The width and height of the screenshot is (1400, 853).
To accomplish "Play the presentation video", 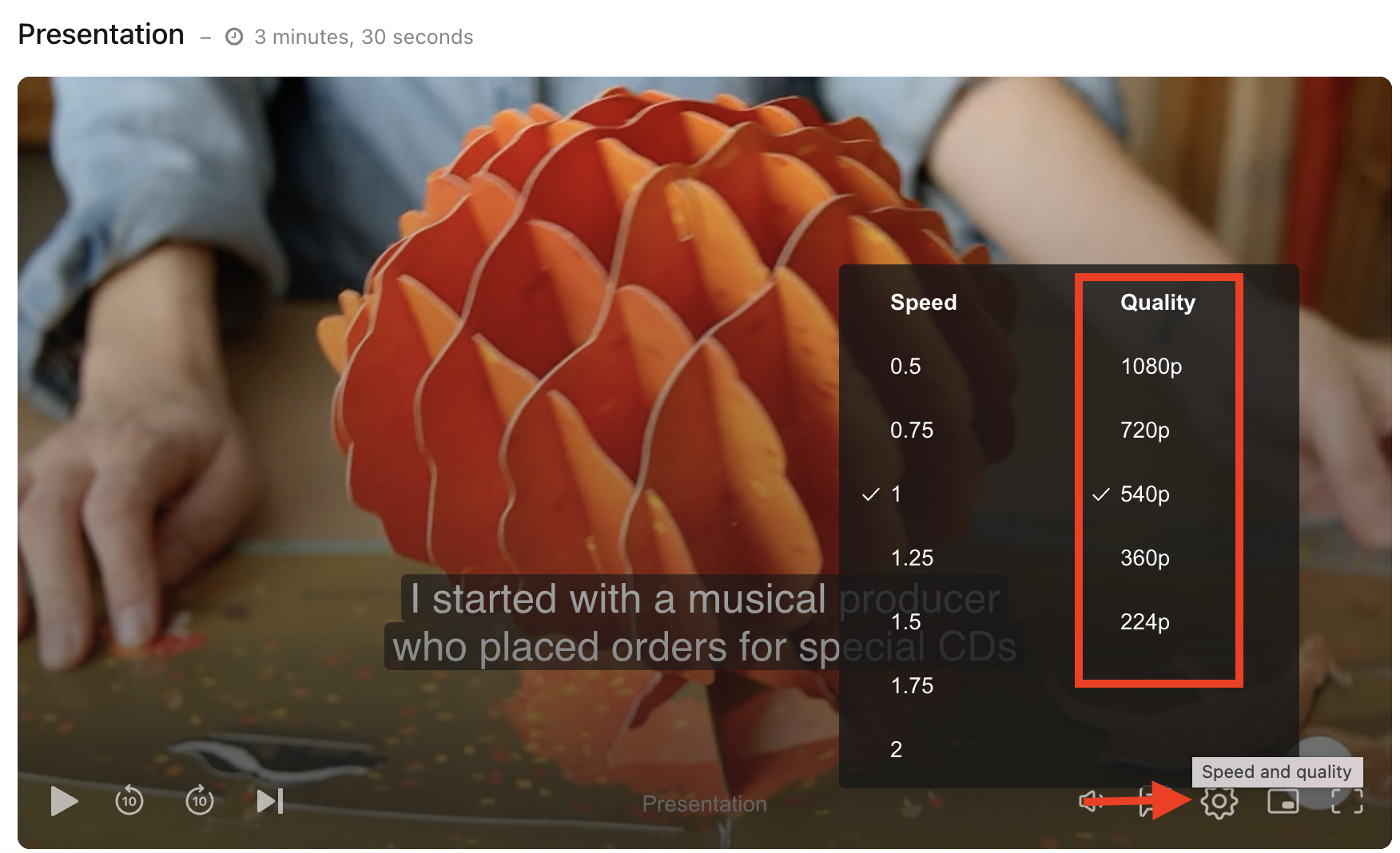I will (64, 801).
